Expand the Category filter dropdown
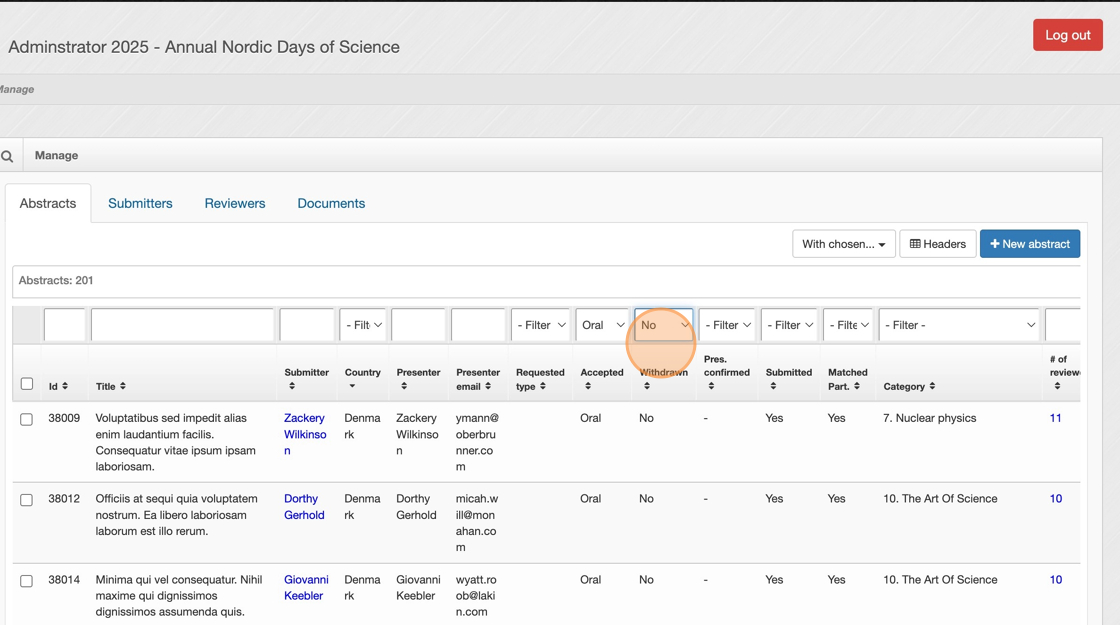Screen dimensions: 1120x625 (958, 325)
